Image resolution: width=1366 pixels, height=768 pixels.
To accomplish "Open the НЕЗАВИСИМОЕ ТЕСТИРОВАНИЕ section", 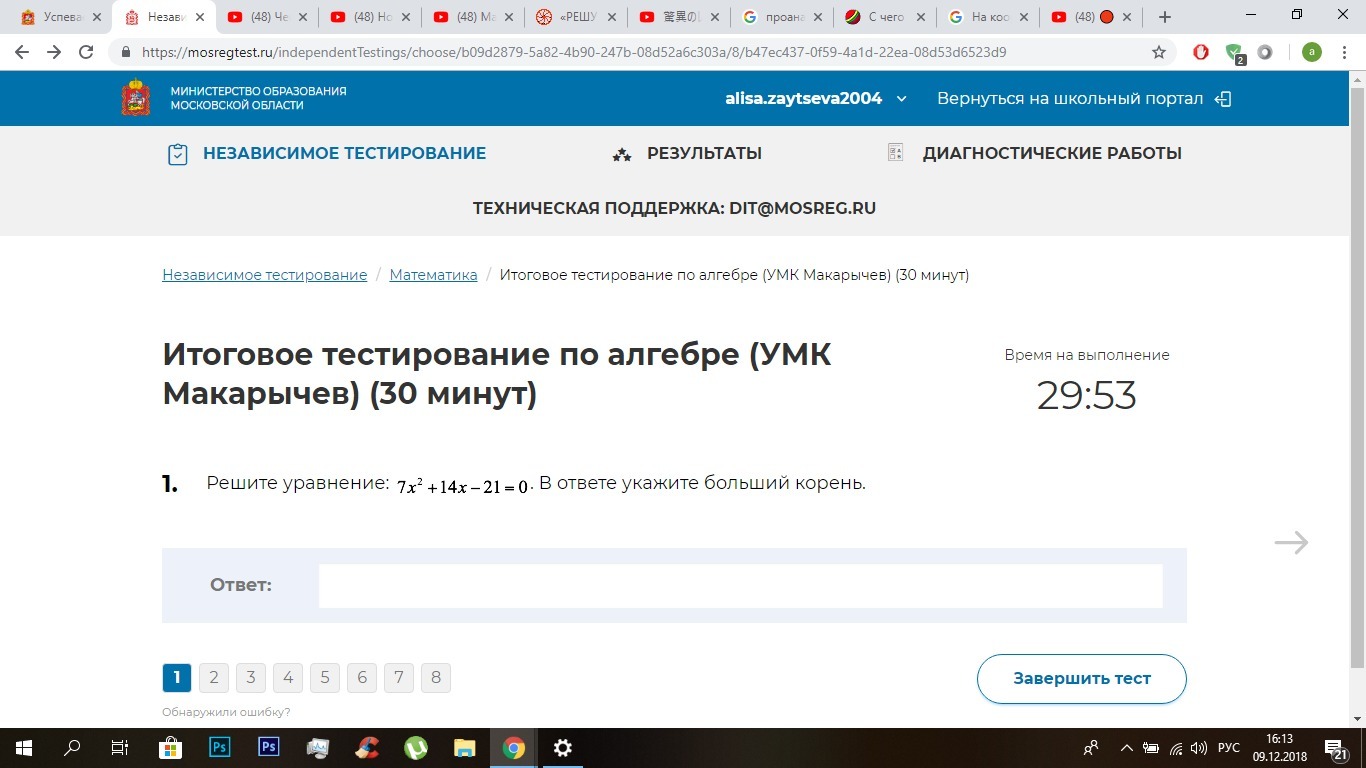I will pos(326,154).
